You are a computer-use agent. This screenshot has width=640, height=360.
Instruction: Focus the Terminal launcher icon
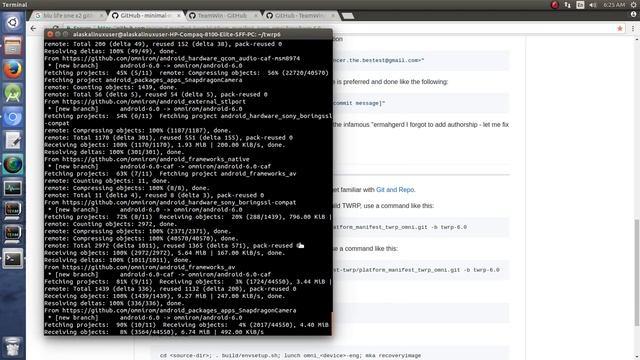(x=13, y=259)
